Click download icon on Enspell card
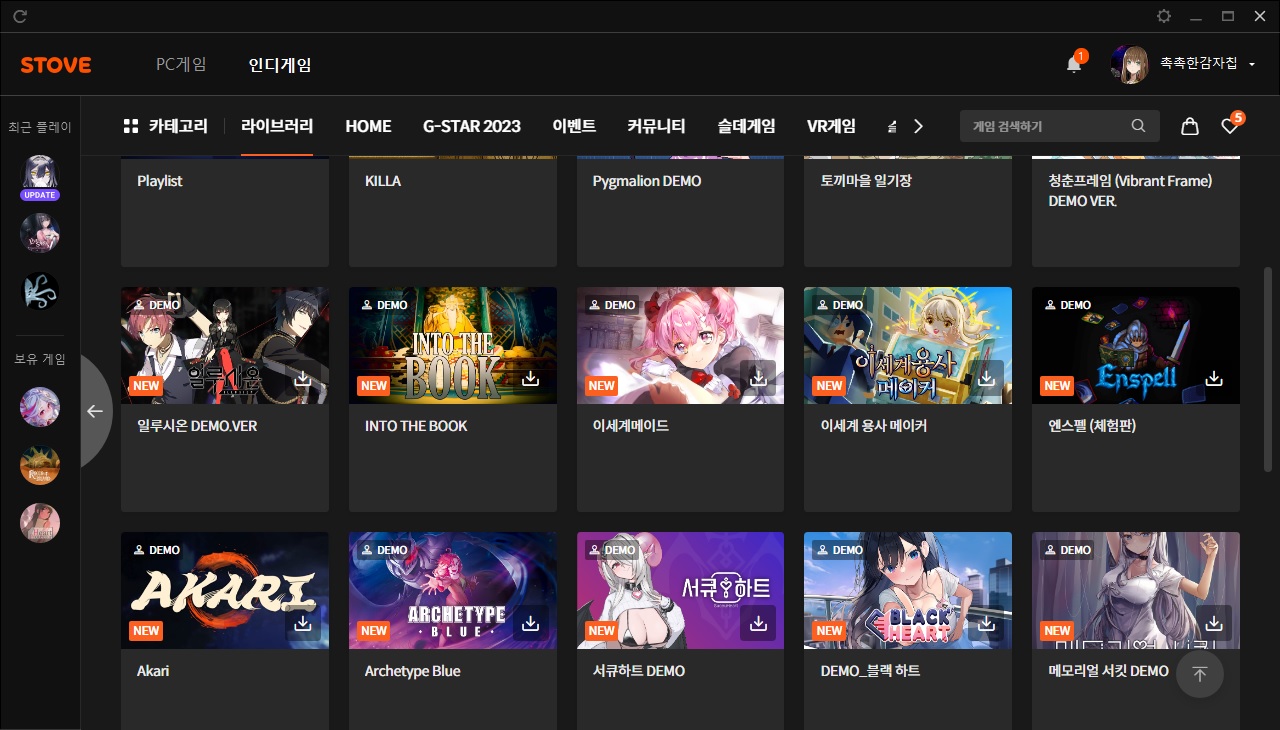Image resolution: width=1280 pixels, height=730 pixels. coord(1214,378)
